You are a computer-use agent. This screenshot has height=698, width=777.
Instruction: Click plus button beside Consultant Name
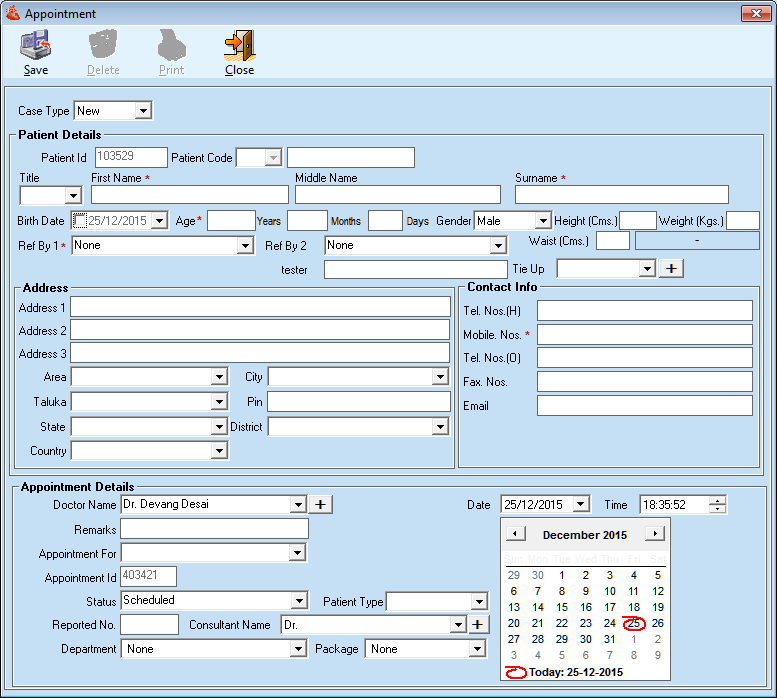point(479,624)
